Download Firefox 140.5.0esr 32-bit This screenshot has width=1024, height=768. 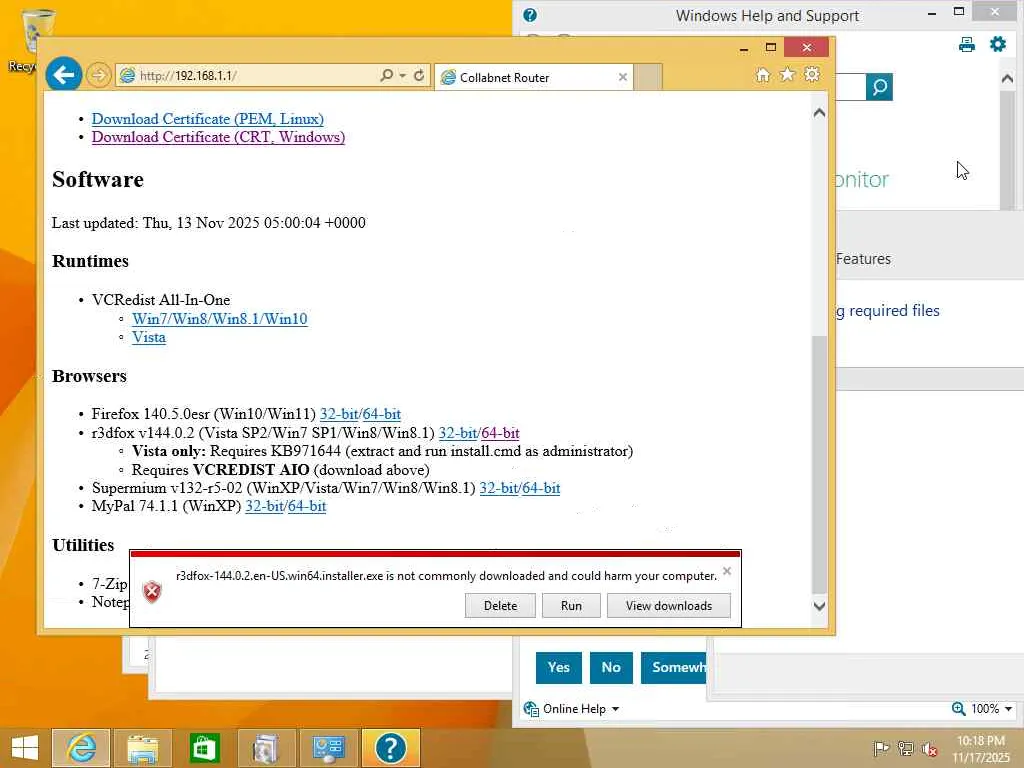point(339,414)
